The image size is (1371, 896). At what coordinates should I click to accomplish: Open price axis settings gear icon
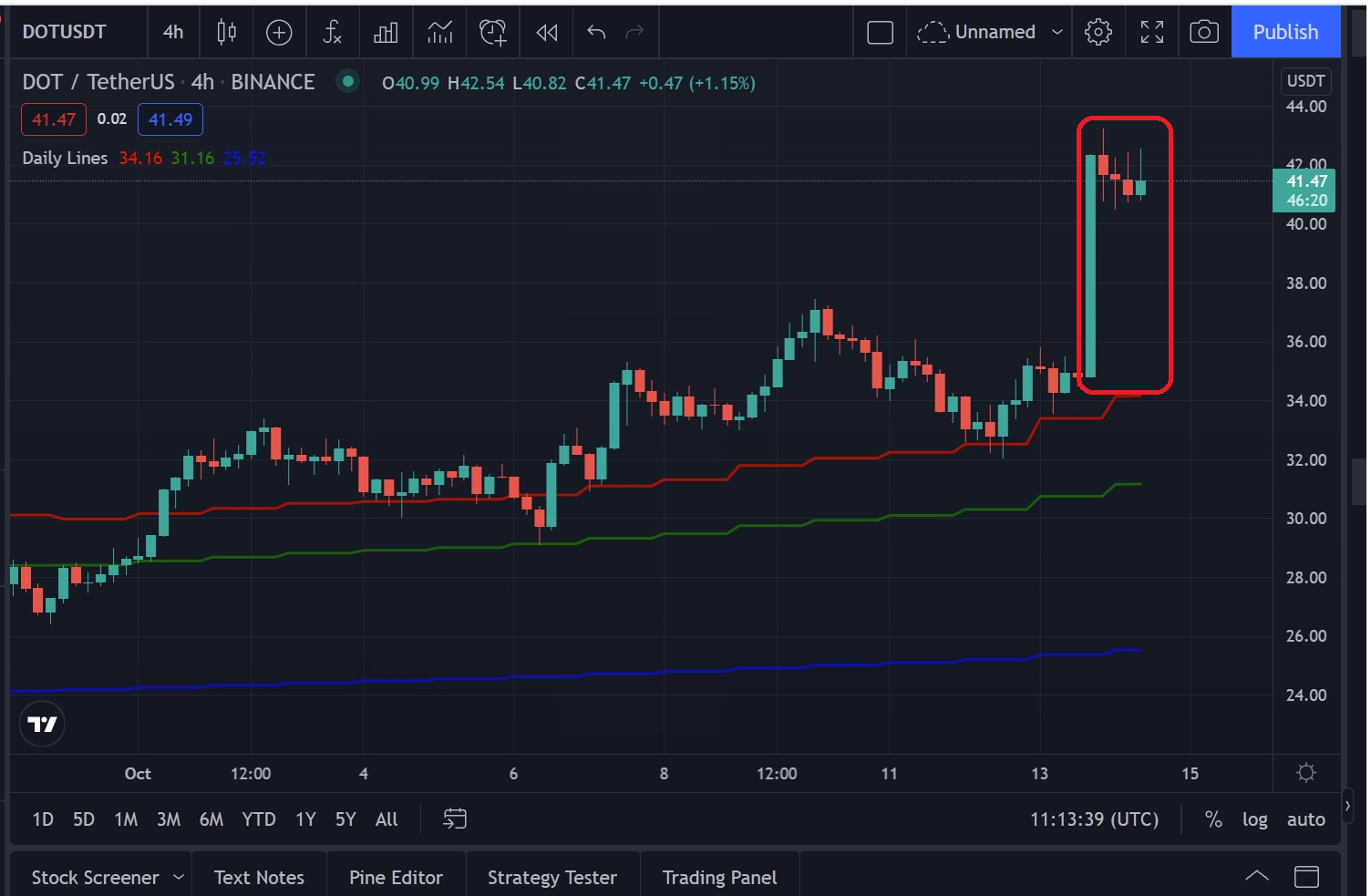[1306, 773]
